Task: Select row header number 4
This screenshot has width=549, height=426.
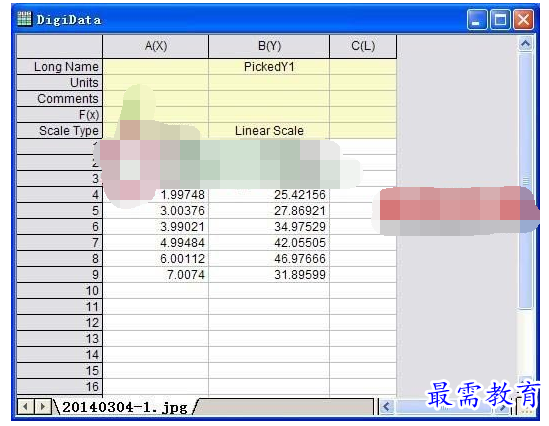Action: [x=60, y=195]
